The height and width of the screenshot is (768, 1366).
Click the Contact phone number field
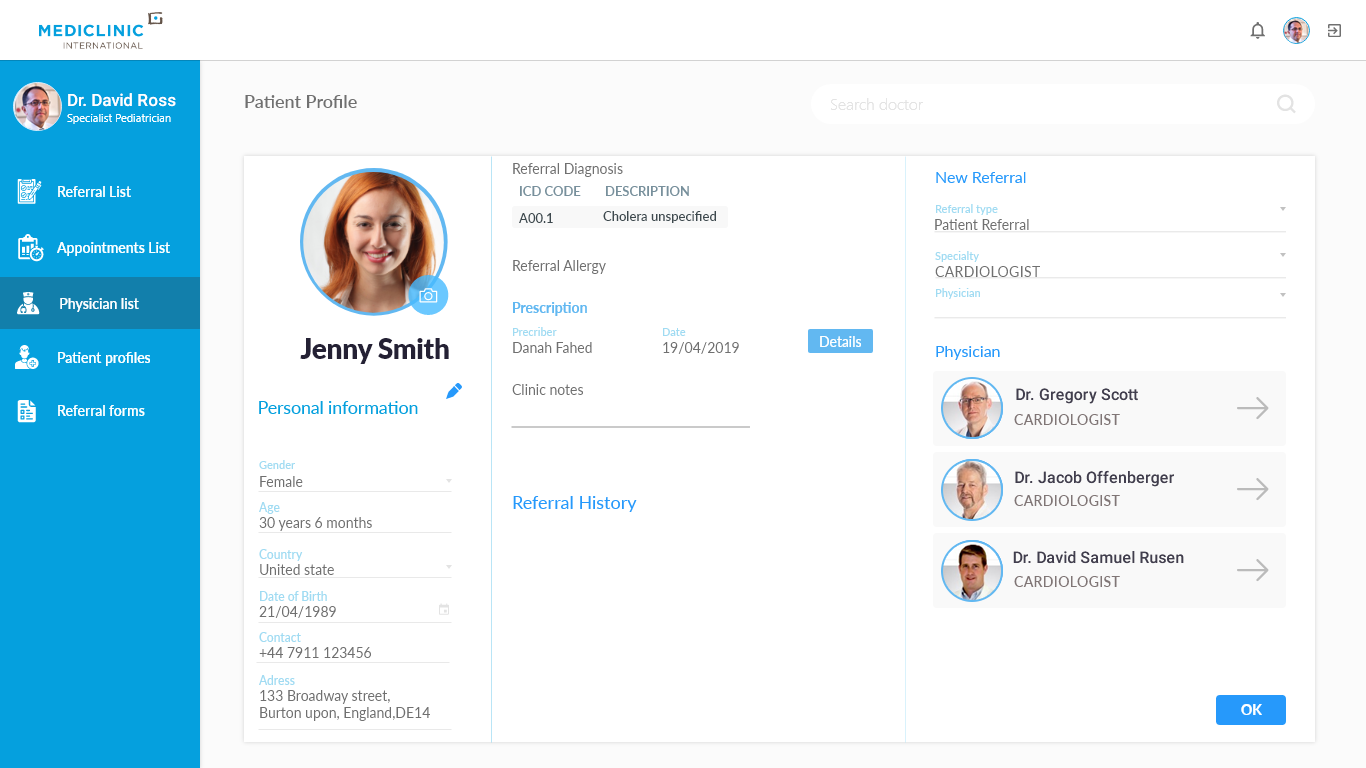(315, 653)
